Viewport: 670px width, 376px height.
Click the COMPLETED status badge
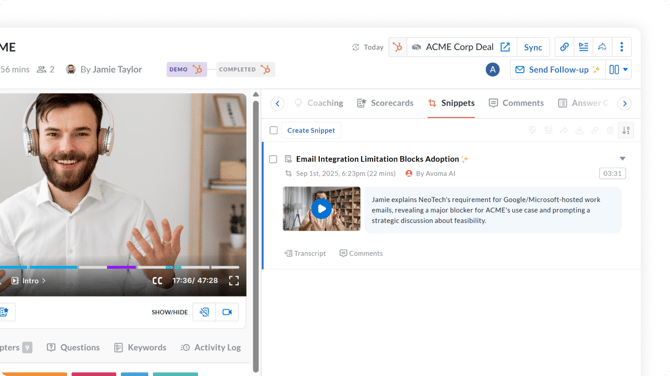pos(245,69)
